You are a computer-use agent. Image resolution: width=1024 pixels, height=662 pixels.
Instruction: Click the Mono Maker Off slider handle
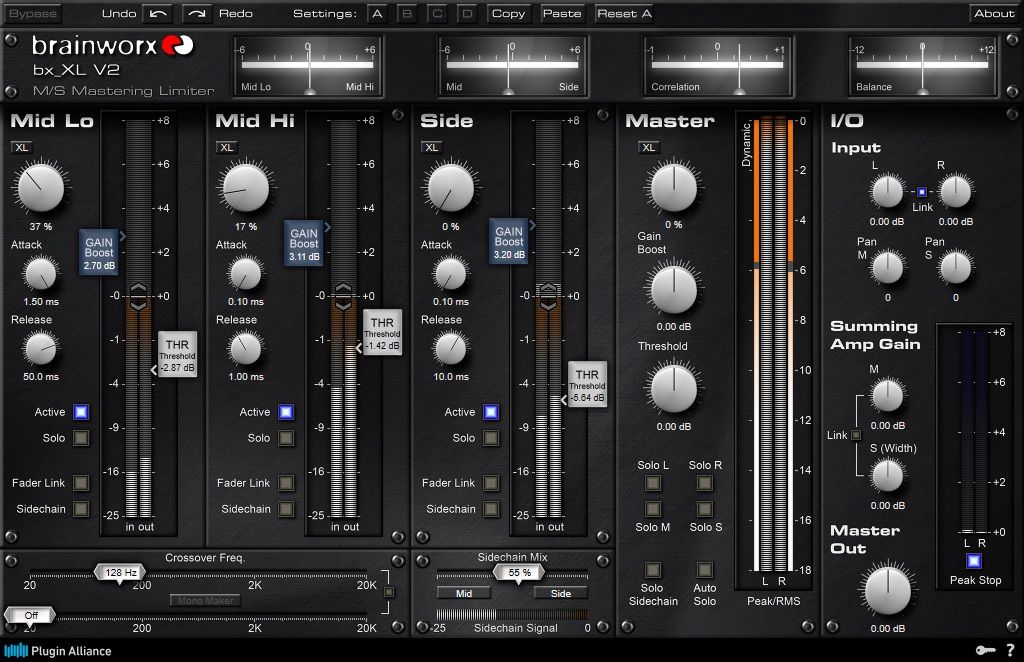pos(30,616)
